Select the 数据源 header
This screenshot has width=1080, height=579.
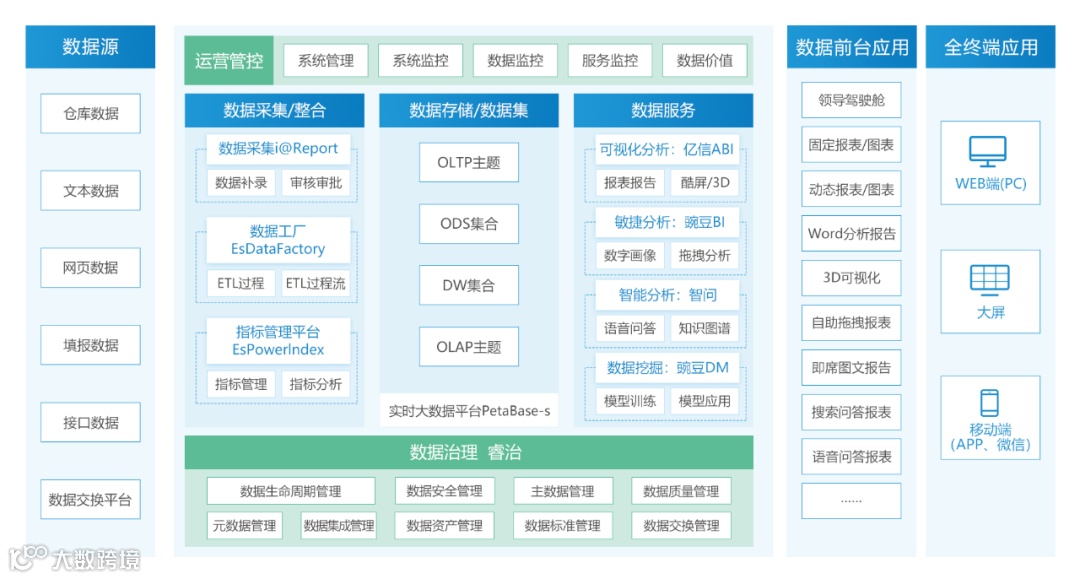click(x=90, y=47)
